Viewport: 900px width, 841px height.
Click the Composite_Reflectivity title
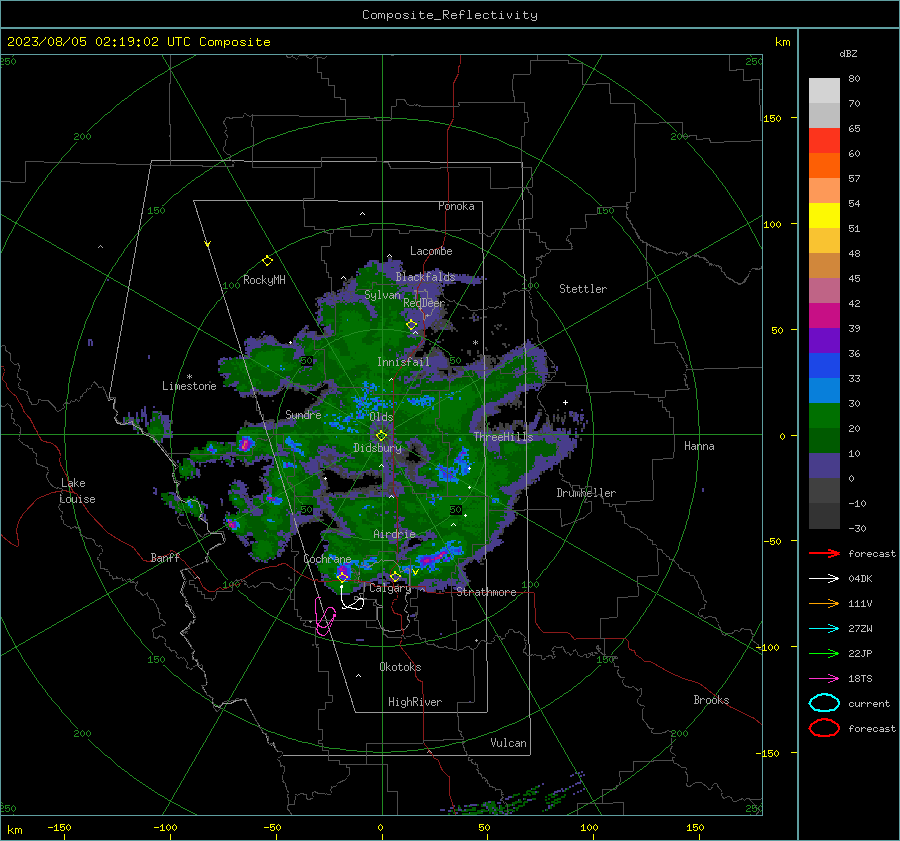point(449,15)
